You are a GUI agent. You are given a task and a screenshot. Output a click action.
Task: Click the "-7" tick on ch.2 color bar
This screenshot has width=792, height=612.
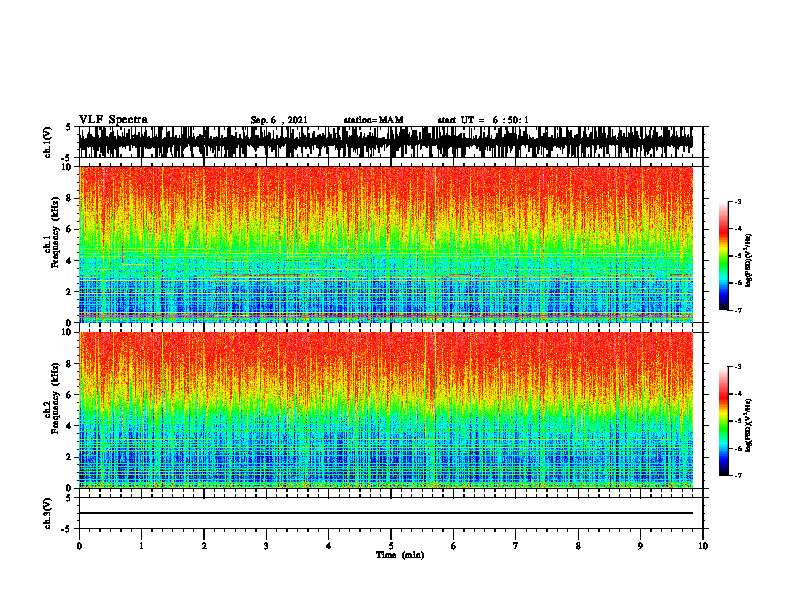[738, 475]
